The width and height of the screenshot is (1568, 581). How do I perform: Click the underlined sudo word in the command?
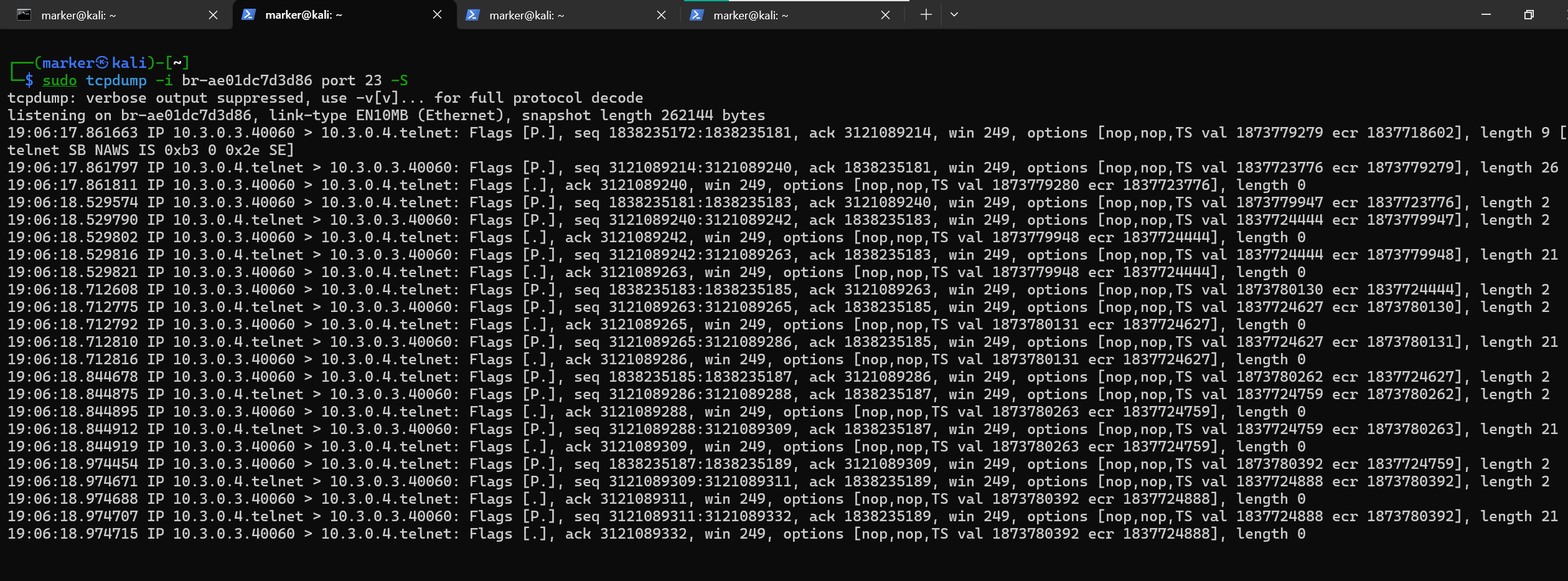pos(59,80)
